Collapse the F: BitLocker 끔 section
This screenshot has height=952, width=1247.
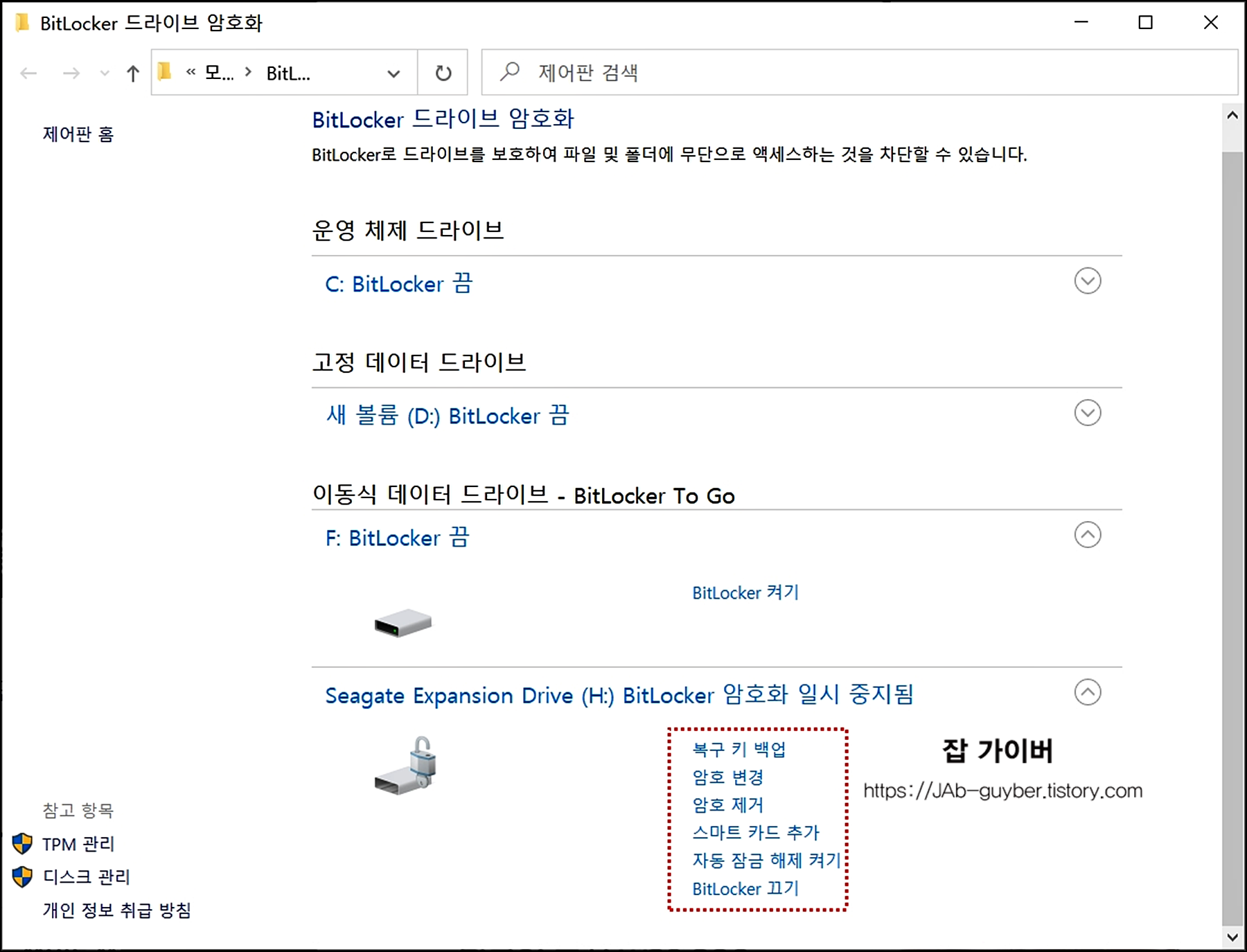1087,535
